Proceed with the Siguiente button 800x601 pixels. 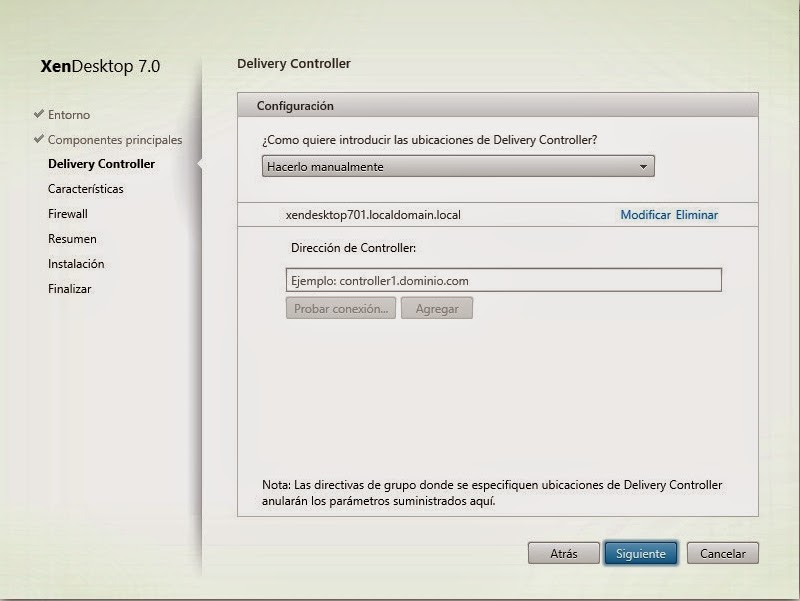[x=641, y=554]
